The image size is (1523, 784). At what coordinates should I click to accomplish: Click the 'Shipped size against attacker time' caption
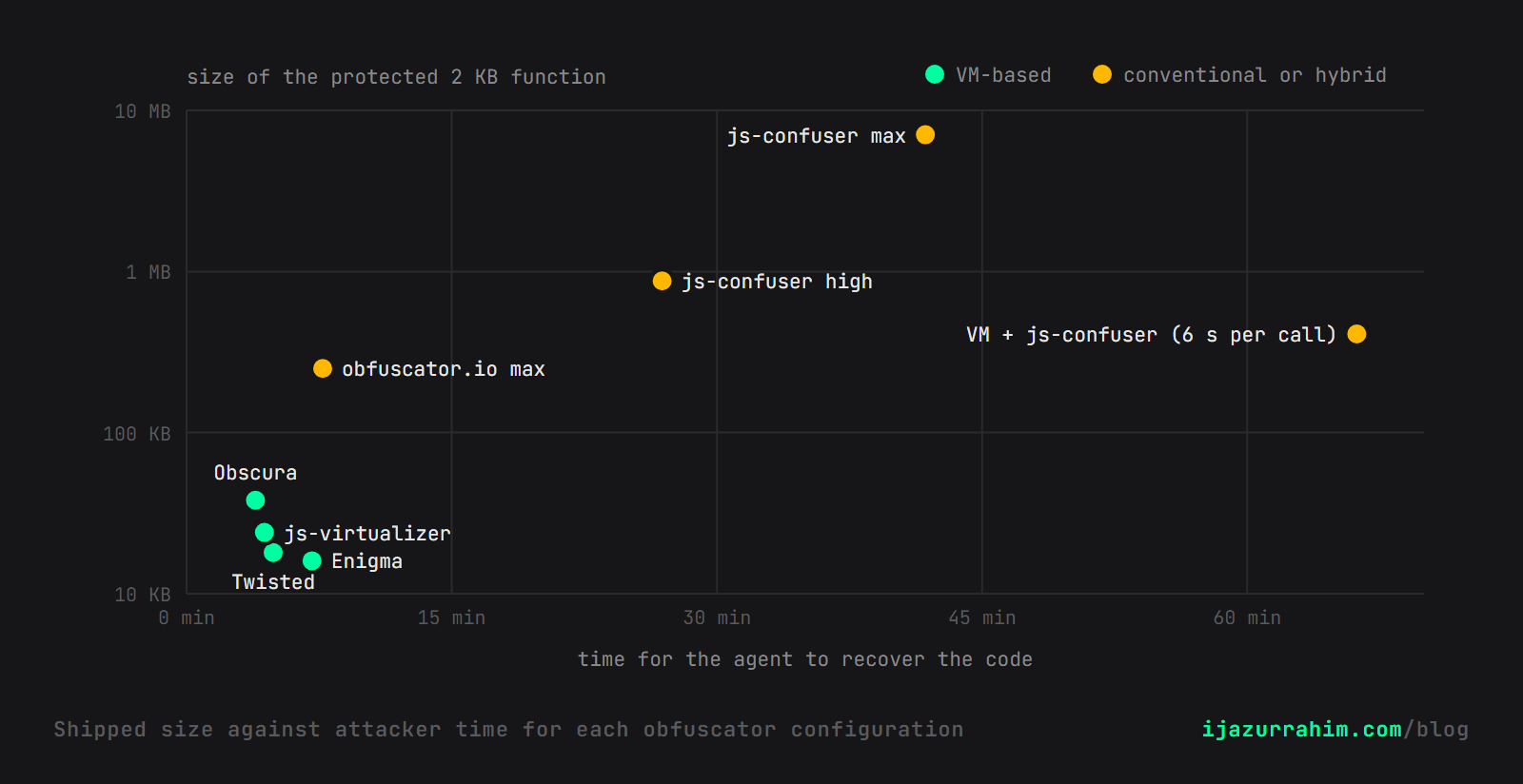(x=508, y=730)
